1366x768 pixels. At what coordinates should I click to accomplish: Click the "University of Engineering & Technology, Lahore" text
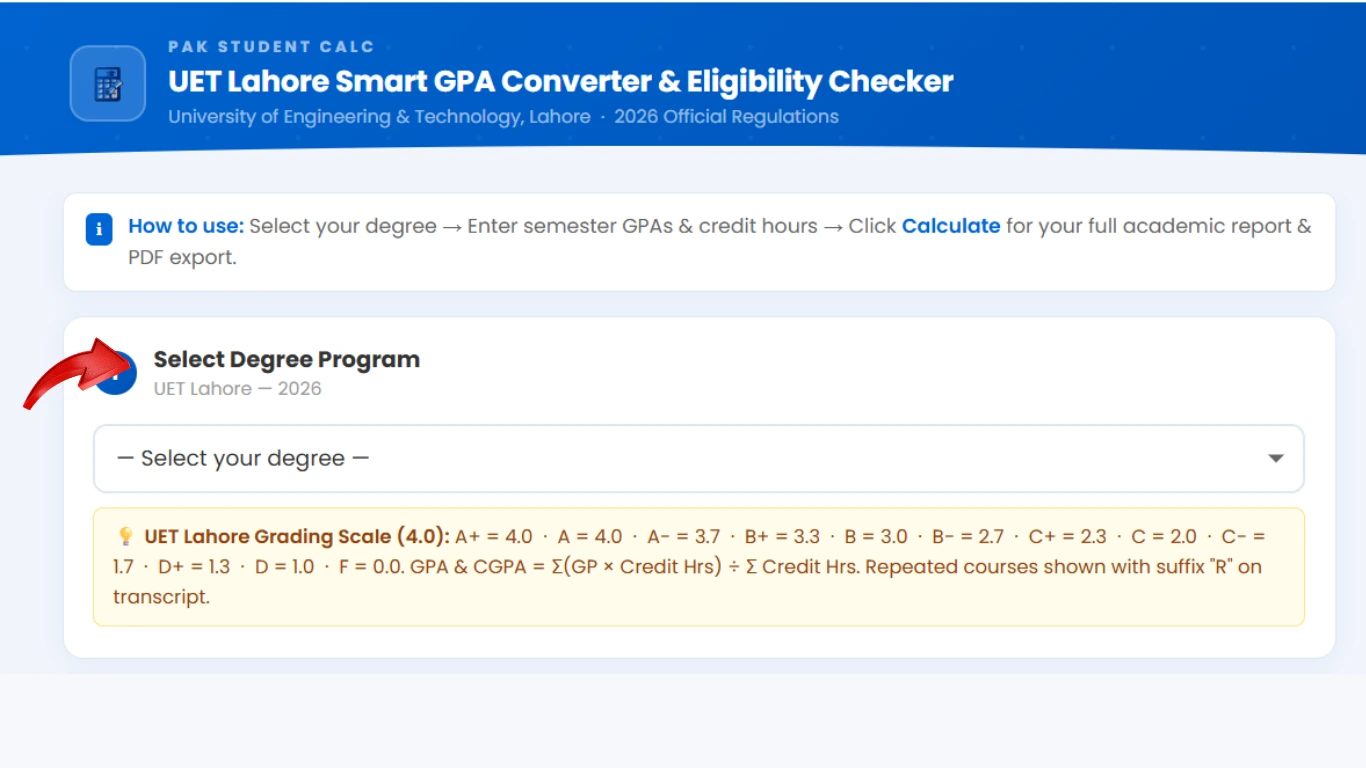(379, 117)
